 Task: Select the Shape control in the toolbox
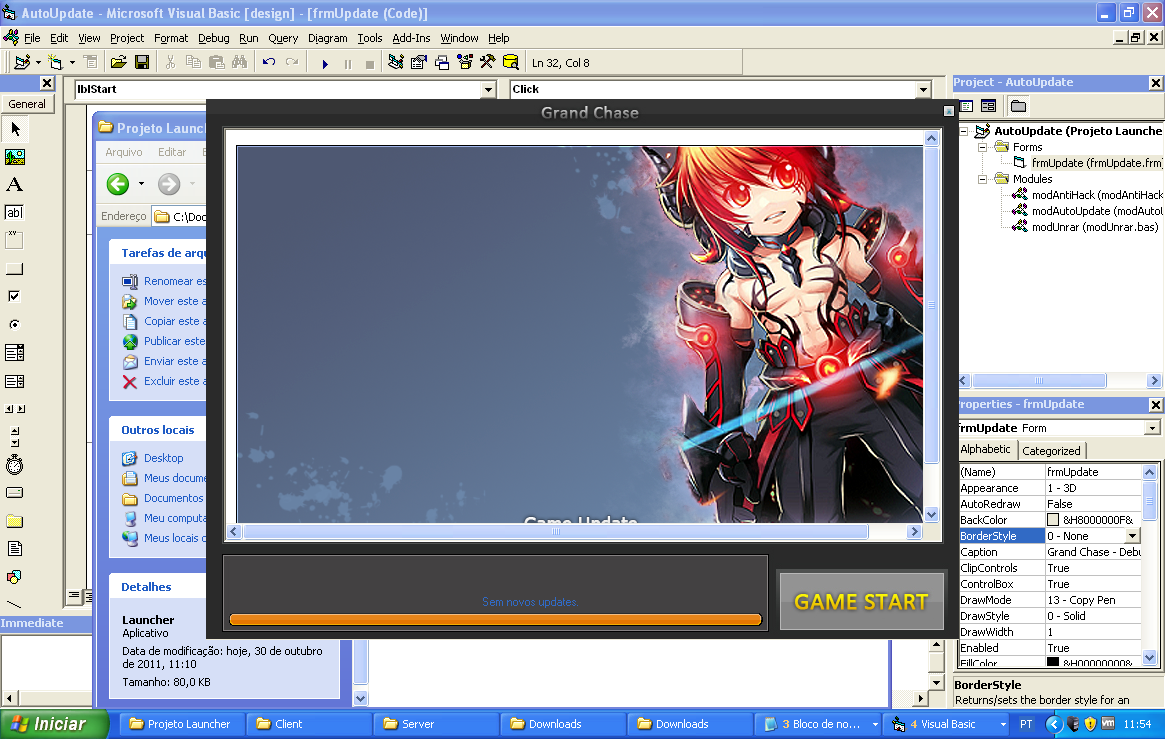coord(15,577)
